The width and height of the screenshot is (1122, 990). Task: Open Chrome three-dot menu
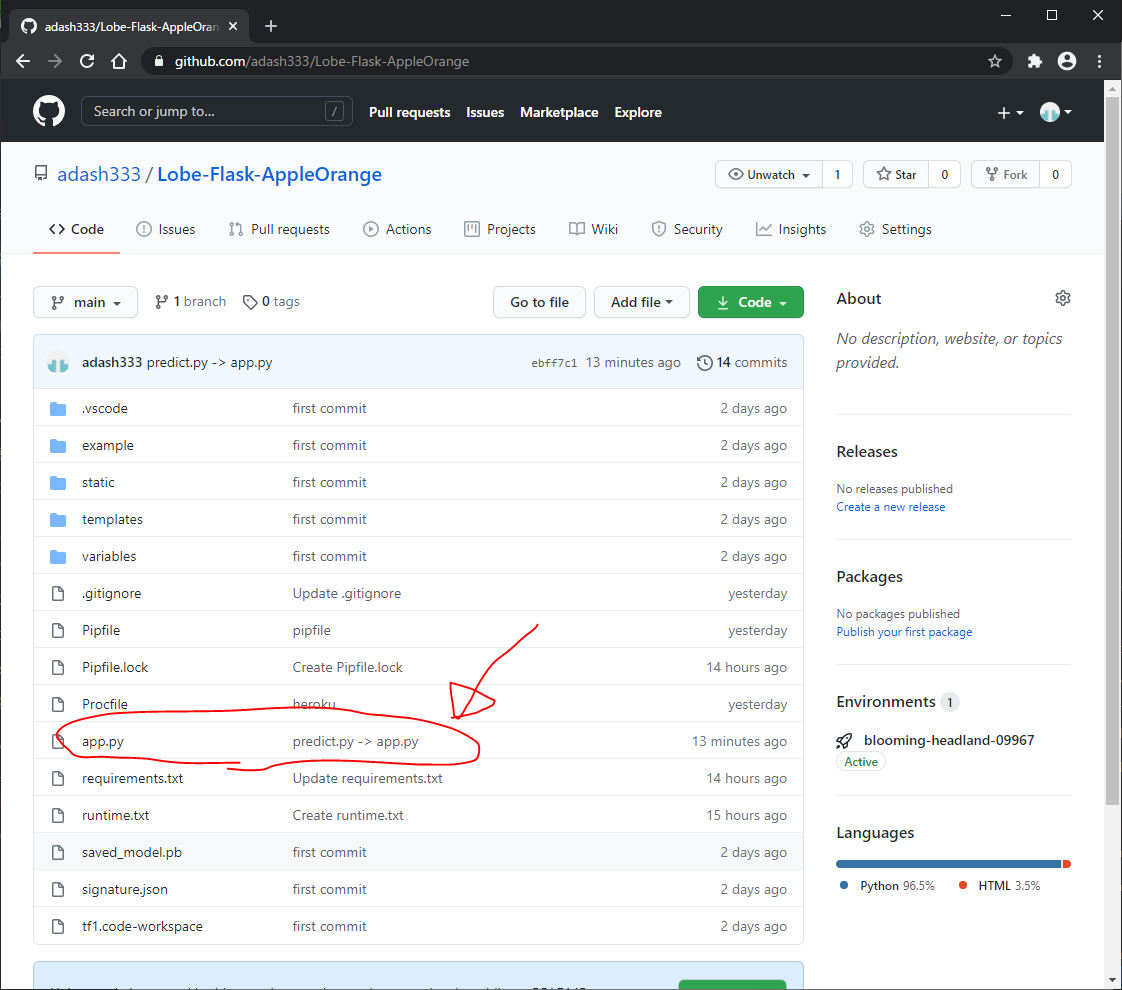pyautogui.click(x=1100, y=62)
